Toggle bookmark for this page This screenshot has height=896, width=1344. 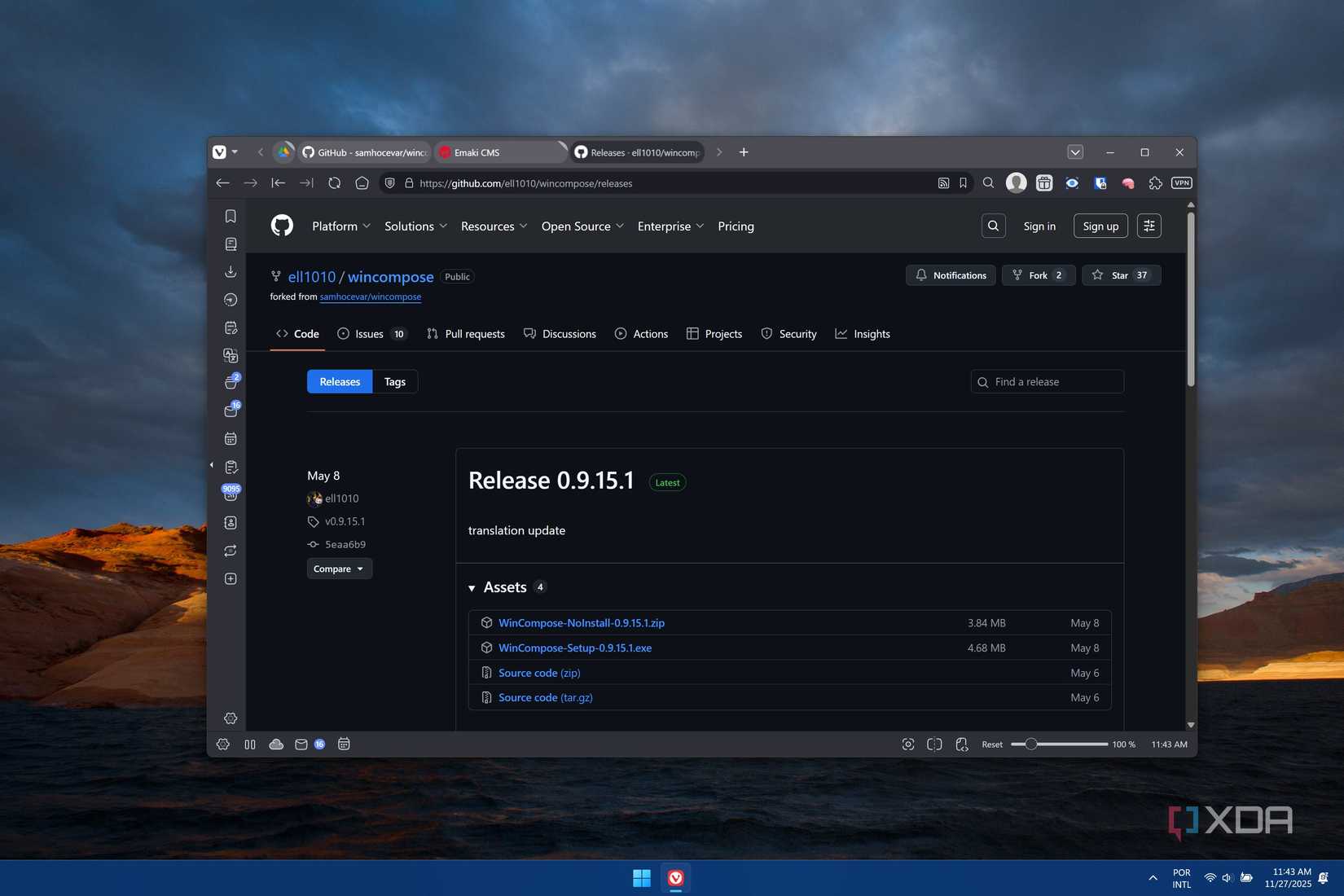963,183
